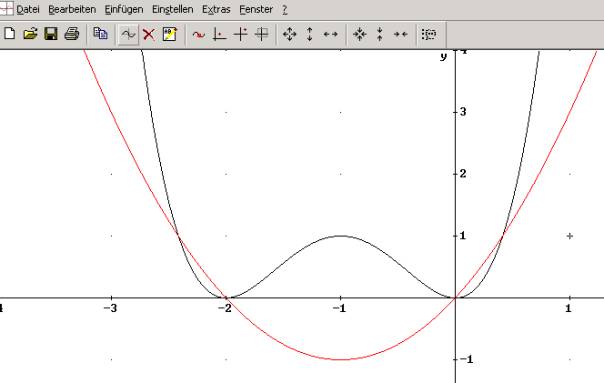
Task: Click the red parabola minimum point
Action: pyautogui.click(x=341, y=359)
